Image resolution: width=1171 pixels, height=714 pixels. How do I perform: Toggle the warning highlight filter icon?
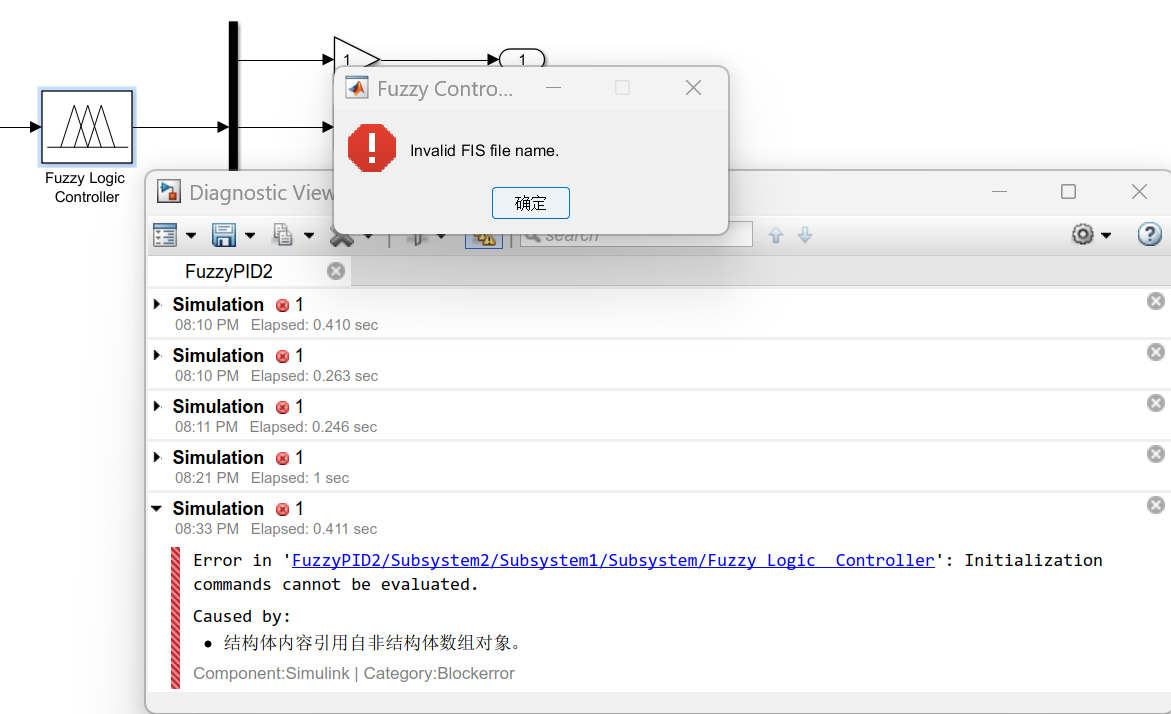tap(484, 239)
